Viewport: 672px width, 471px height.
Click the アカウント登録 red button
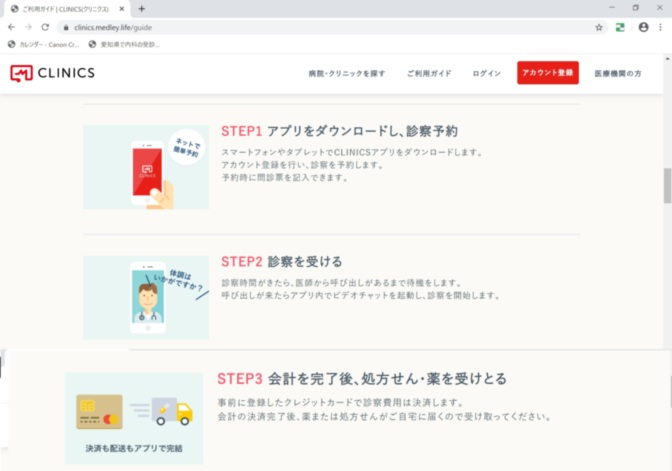point(548,73)
